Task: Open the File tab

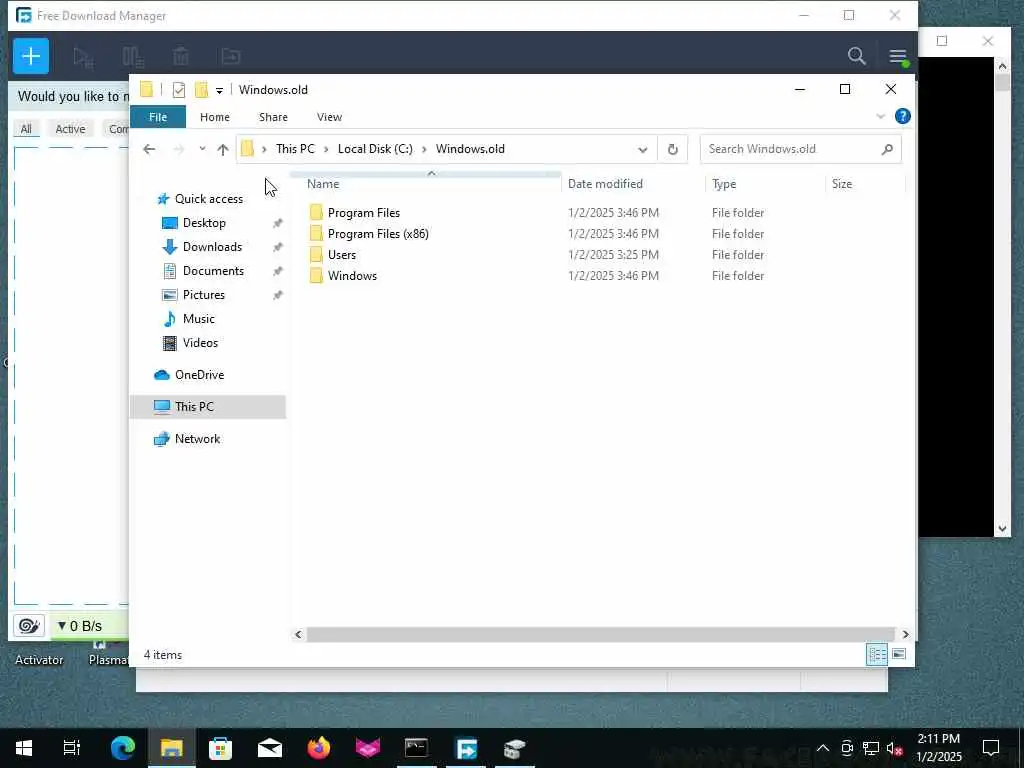Action: coord(158,117)
